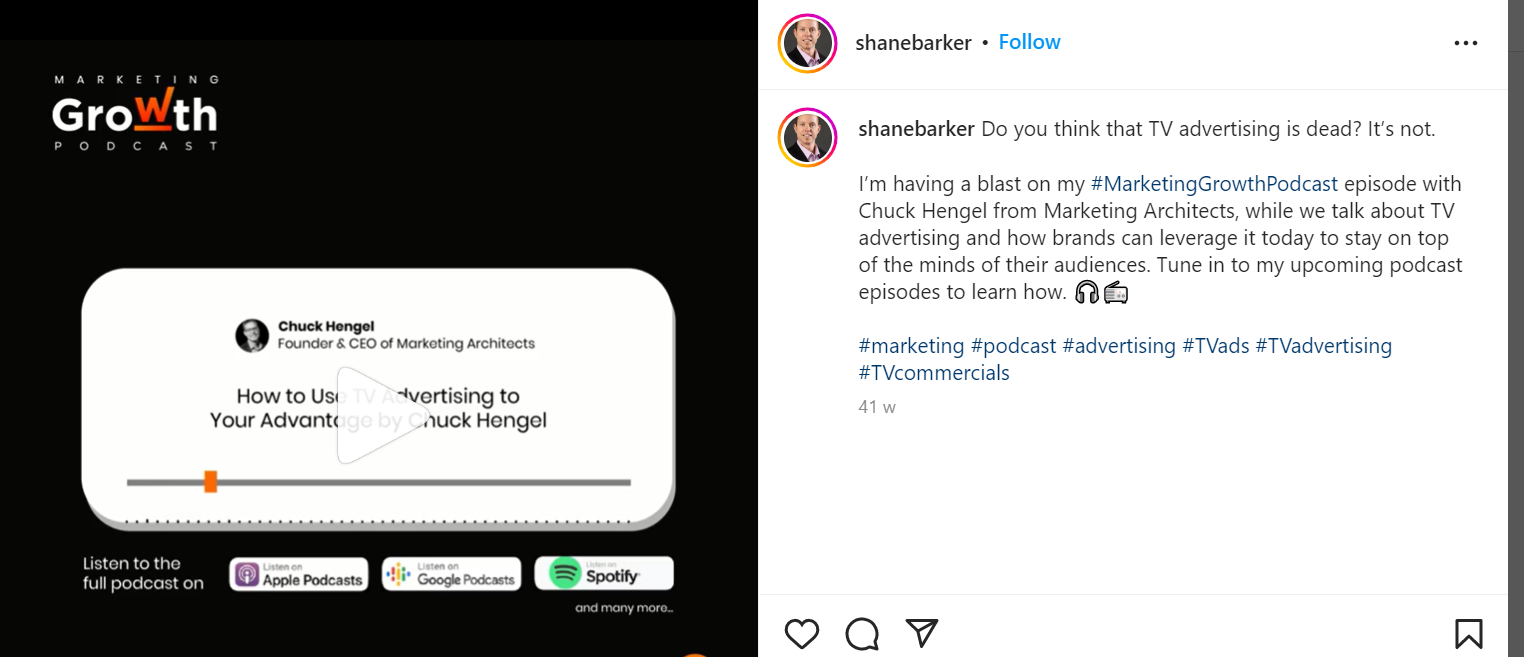Click the 41 w timestamp
This screenshot has width=1524, height=657.
coord(876,406)
